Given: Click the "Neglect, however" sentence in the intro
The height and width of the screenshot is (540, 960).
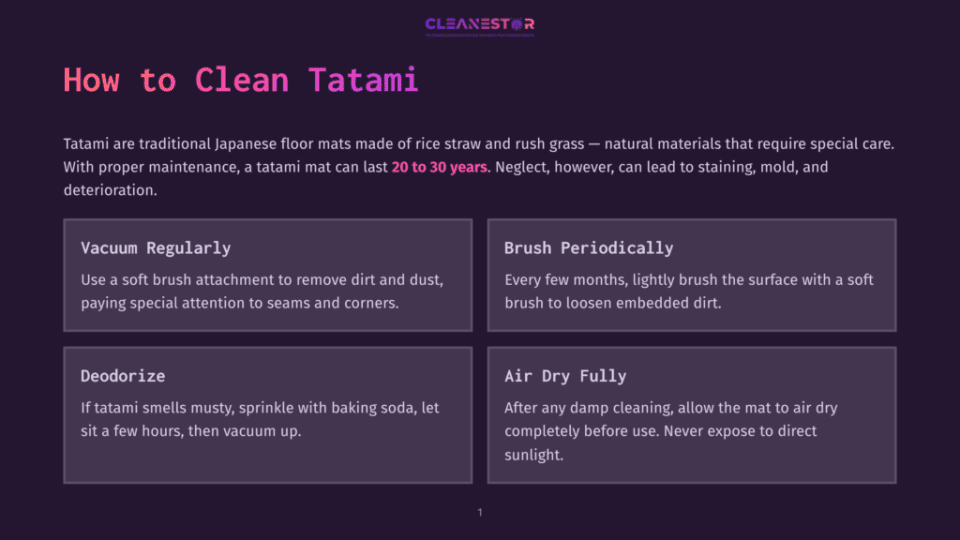Looking at the screenshot, I should point(661,167).
